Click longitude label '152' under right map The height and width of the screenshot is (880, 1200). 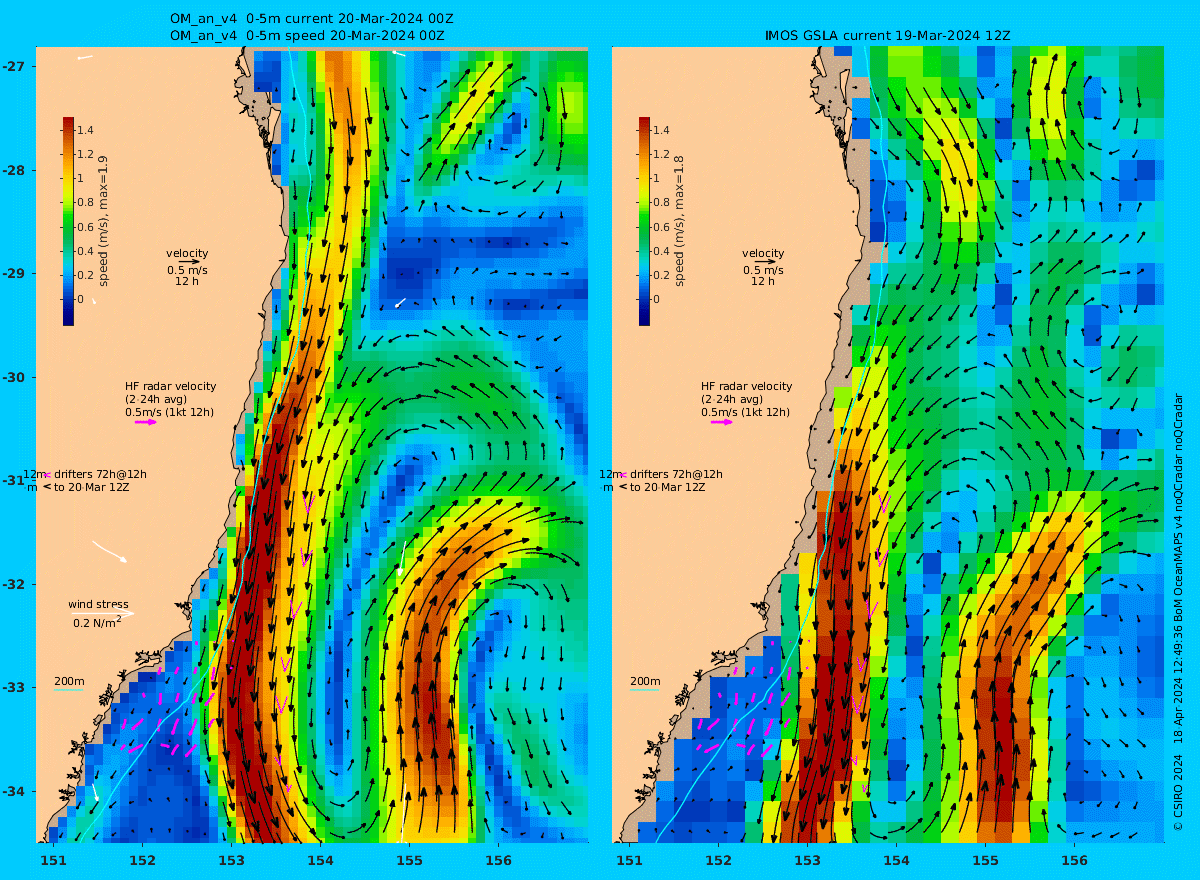point(718,860)
